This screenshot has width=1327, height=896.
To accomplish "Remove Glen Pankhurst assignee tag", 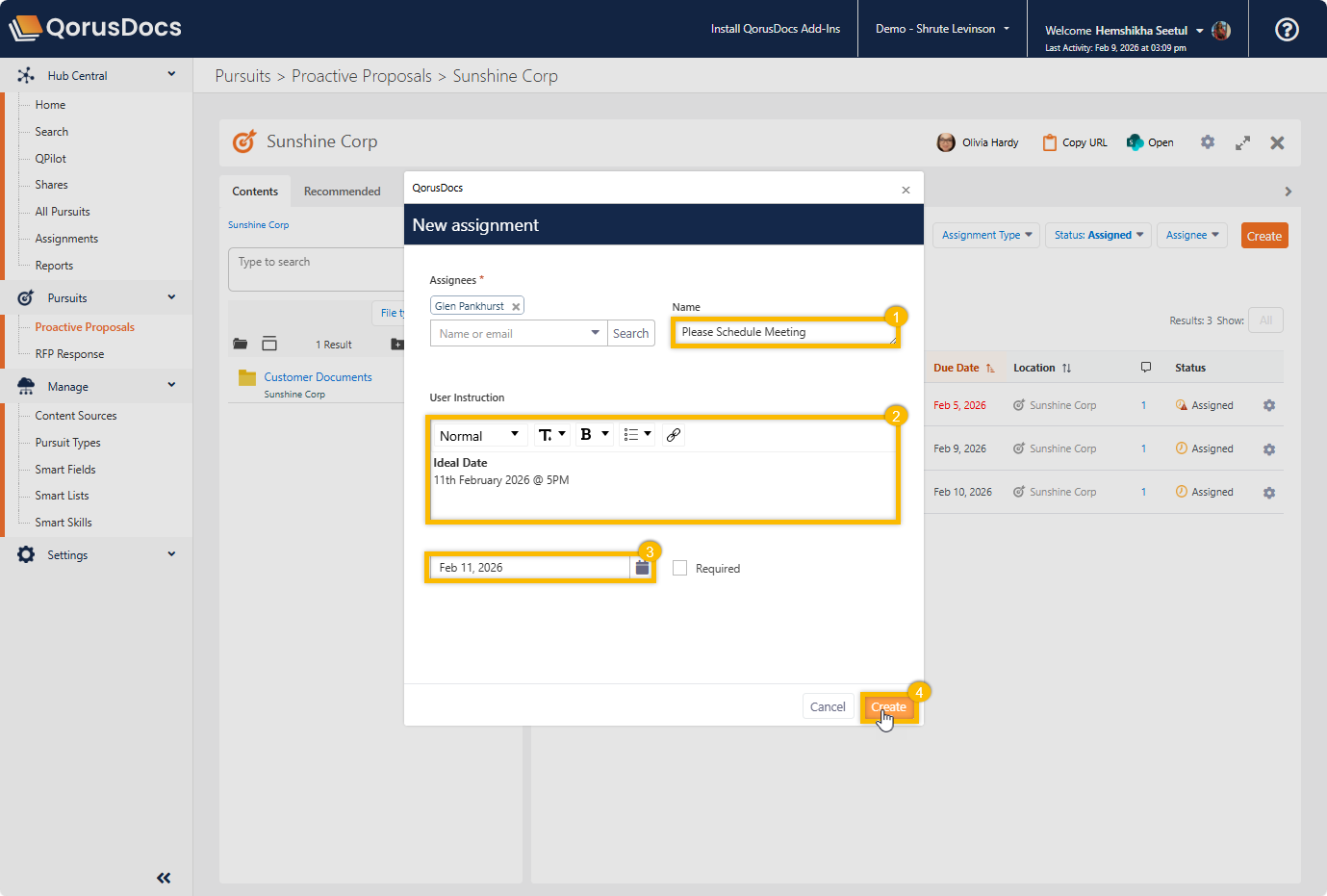I will pyautogui.click(x=516, y=307).
